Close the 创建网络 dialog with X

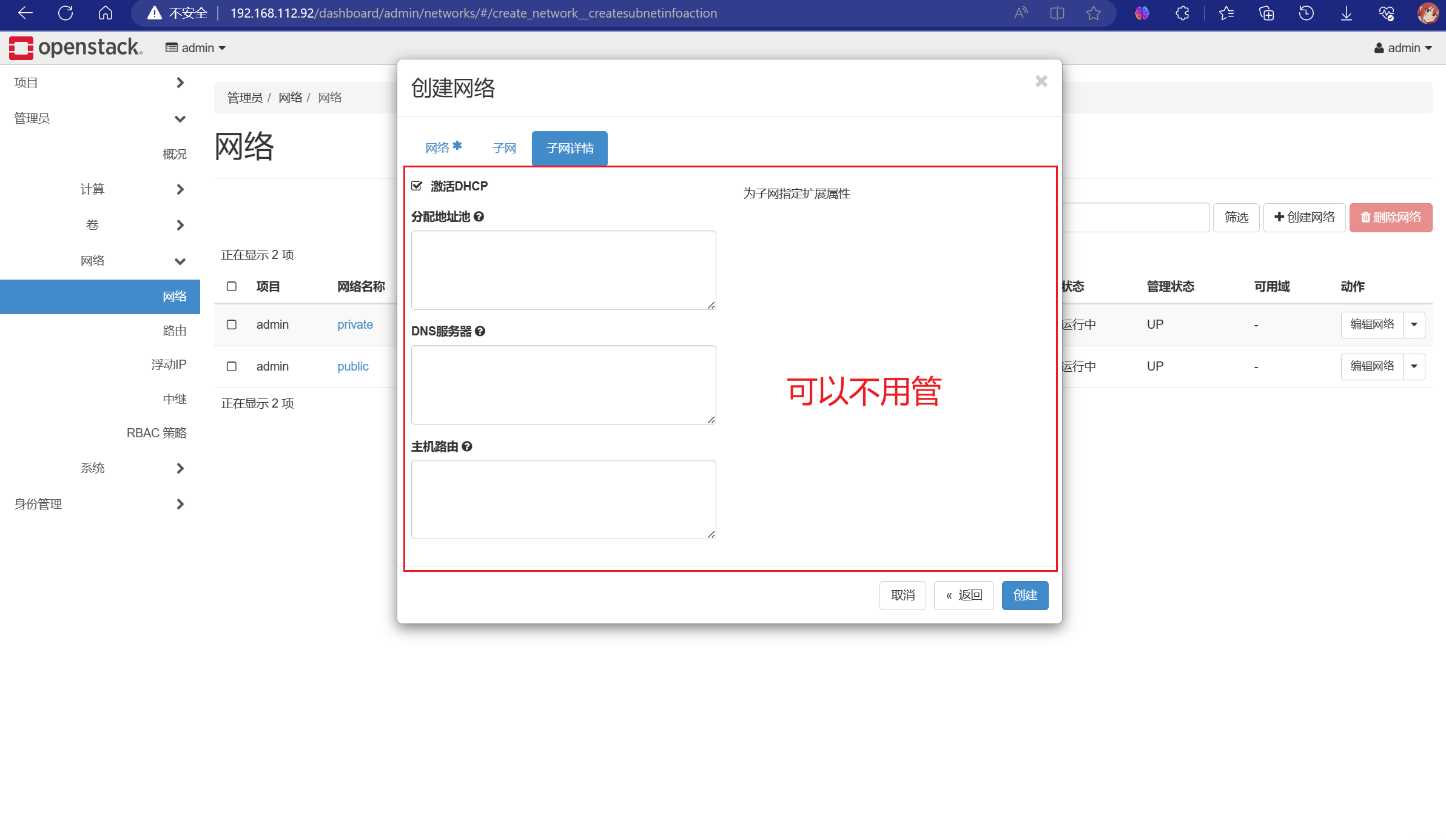coord(1041,81)
